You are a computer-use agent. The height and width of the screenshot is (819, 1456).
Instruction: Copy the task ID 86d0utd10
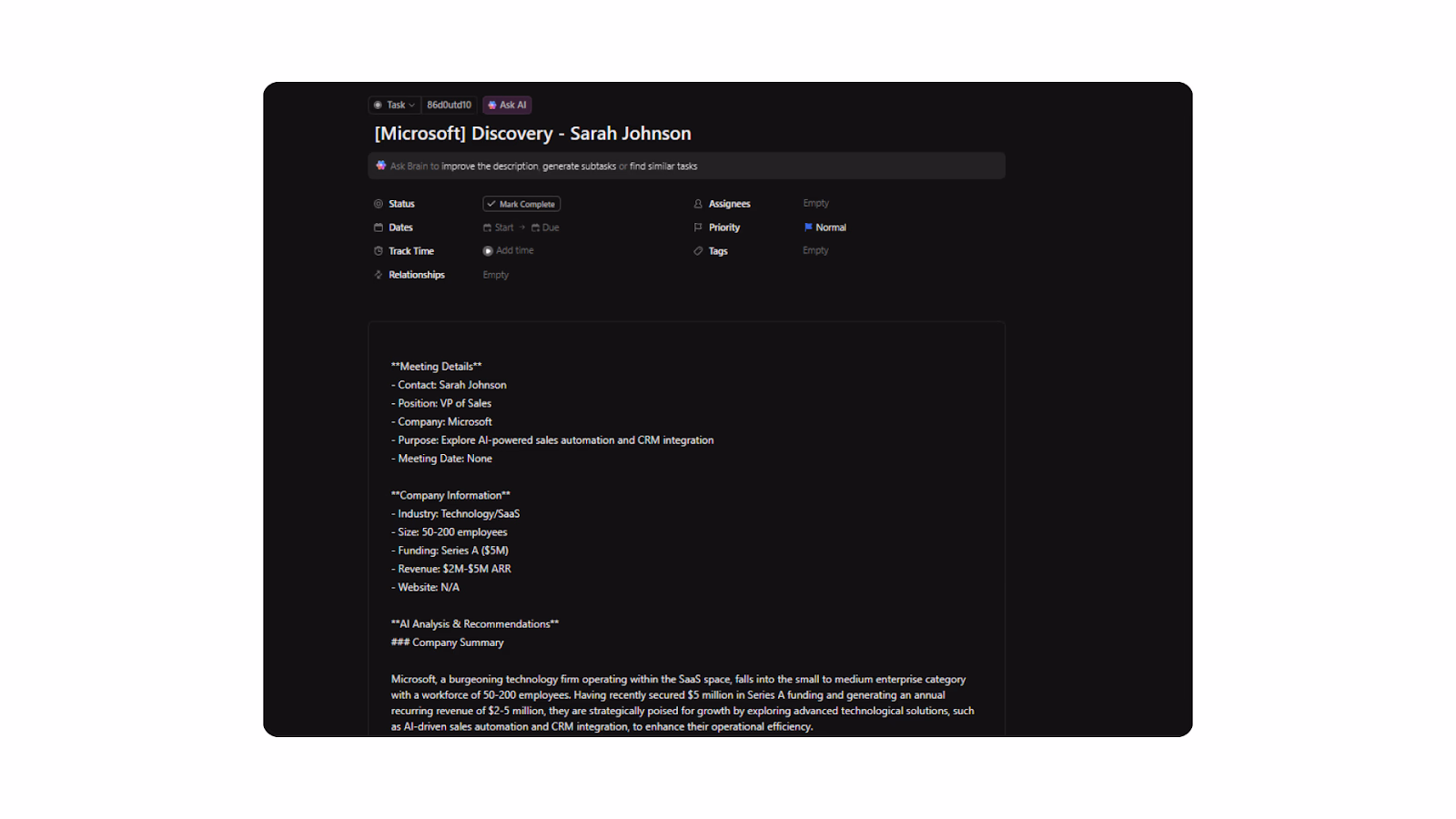tap(449, 105)
